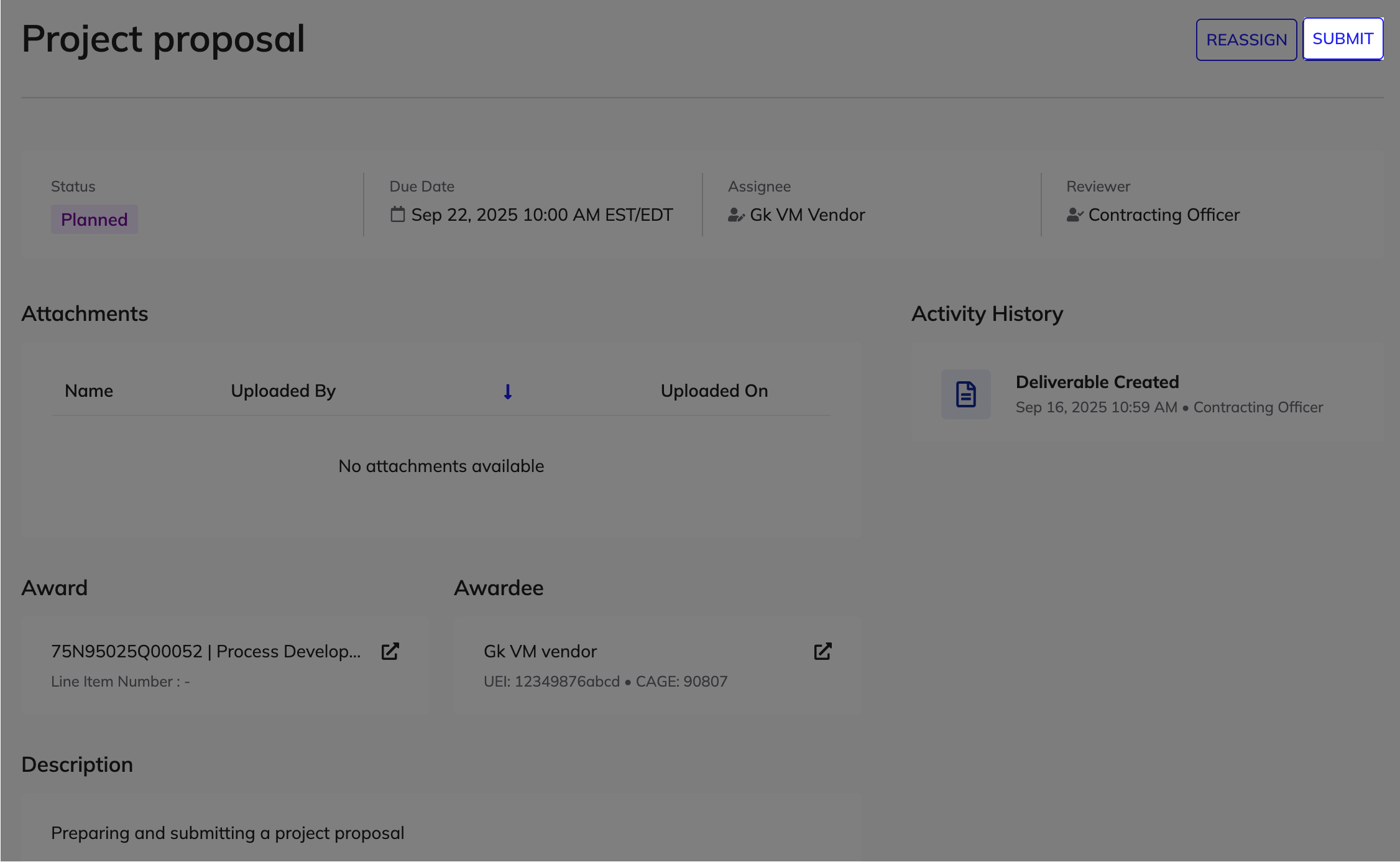Image resolution: width=1400 pixels, height=862 pixels.
Task: Click the project proposal description text
Action: click(228, 833)
